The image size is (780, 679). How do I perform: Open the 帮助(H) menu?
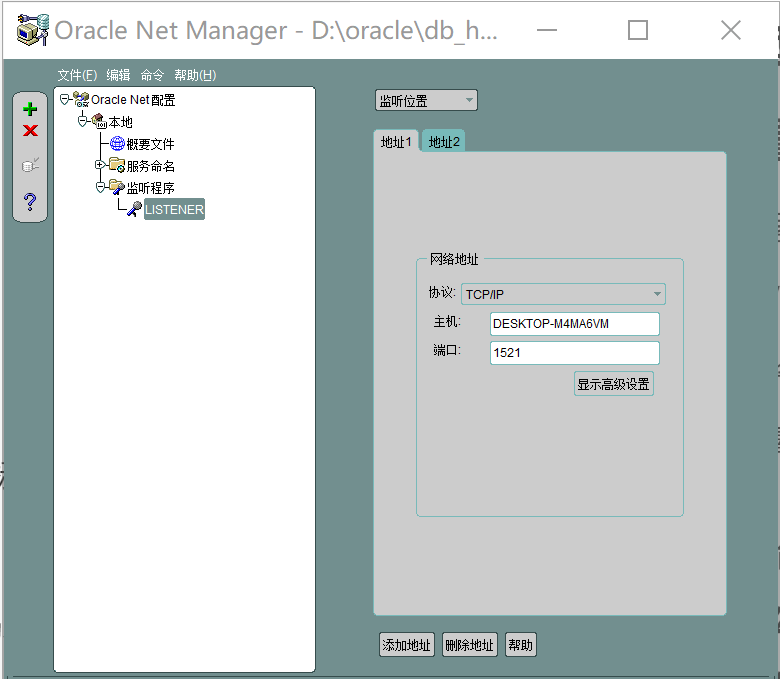195,75
